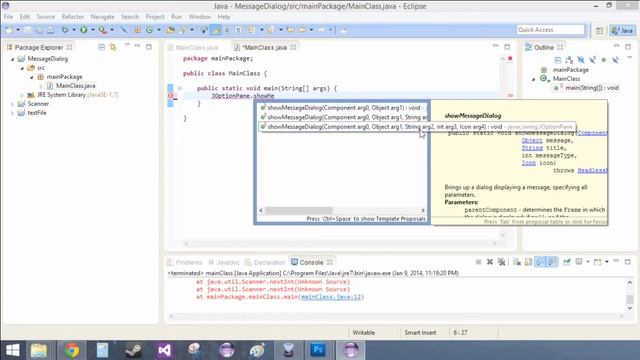
Task: Remove all terminated launches in the Console
Action: click(x=502, y=262)
